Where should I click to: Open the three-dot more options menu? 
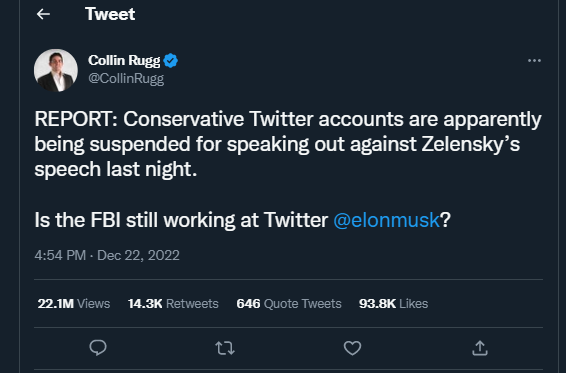[x=534, y=61]
